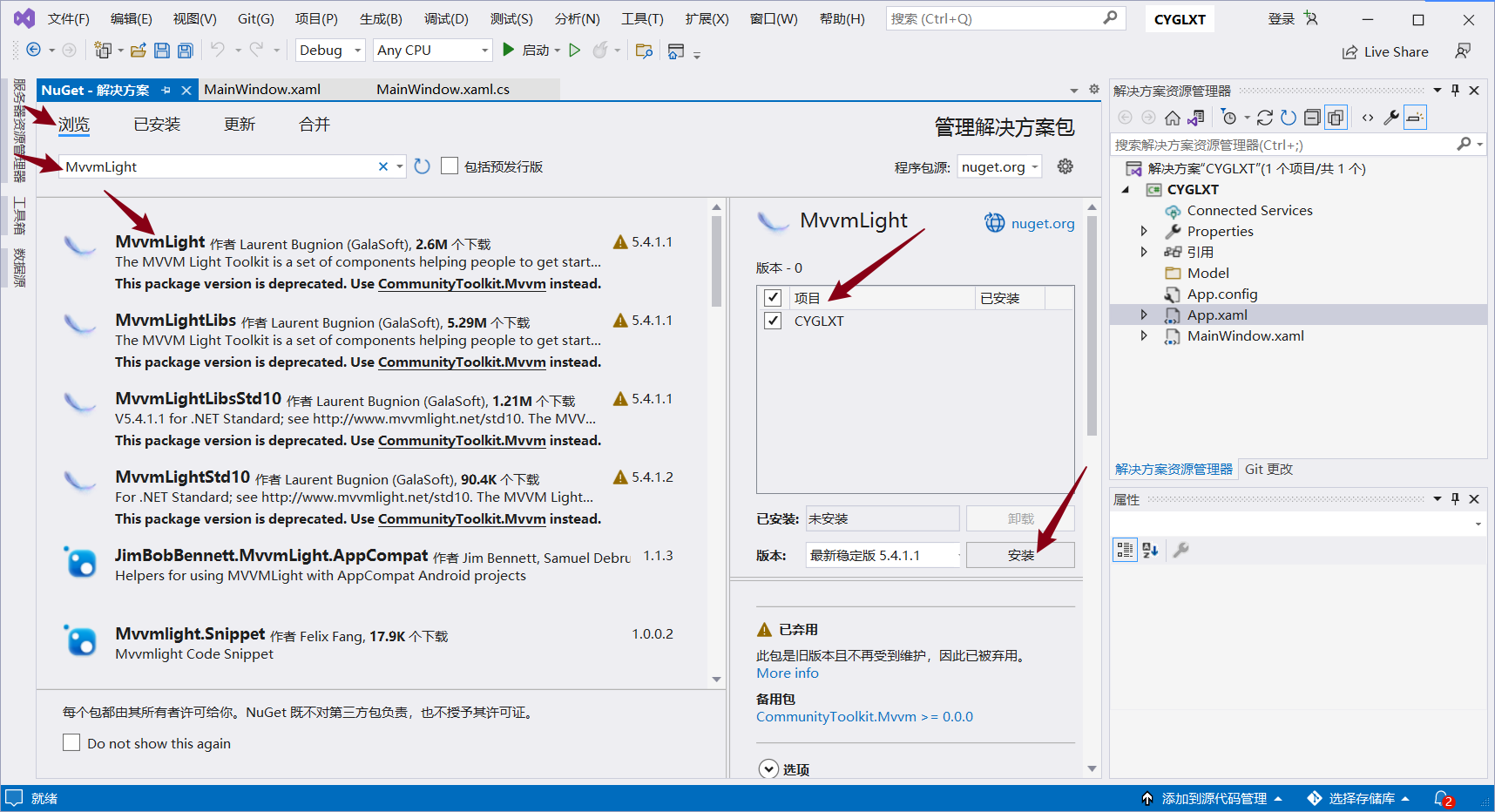Open the nuget.org link
The image size is (1495, 812).
[1042, 223]
